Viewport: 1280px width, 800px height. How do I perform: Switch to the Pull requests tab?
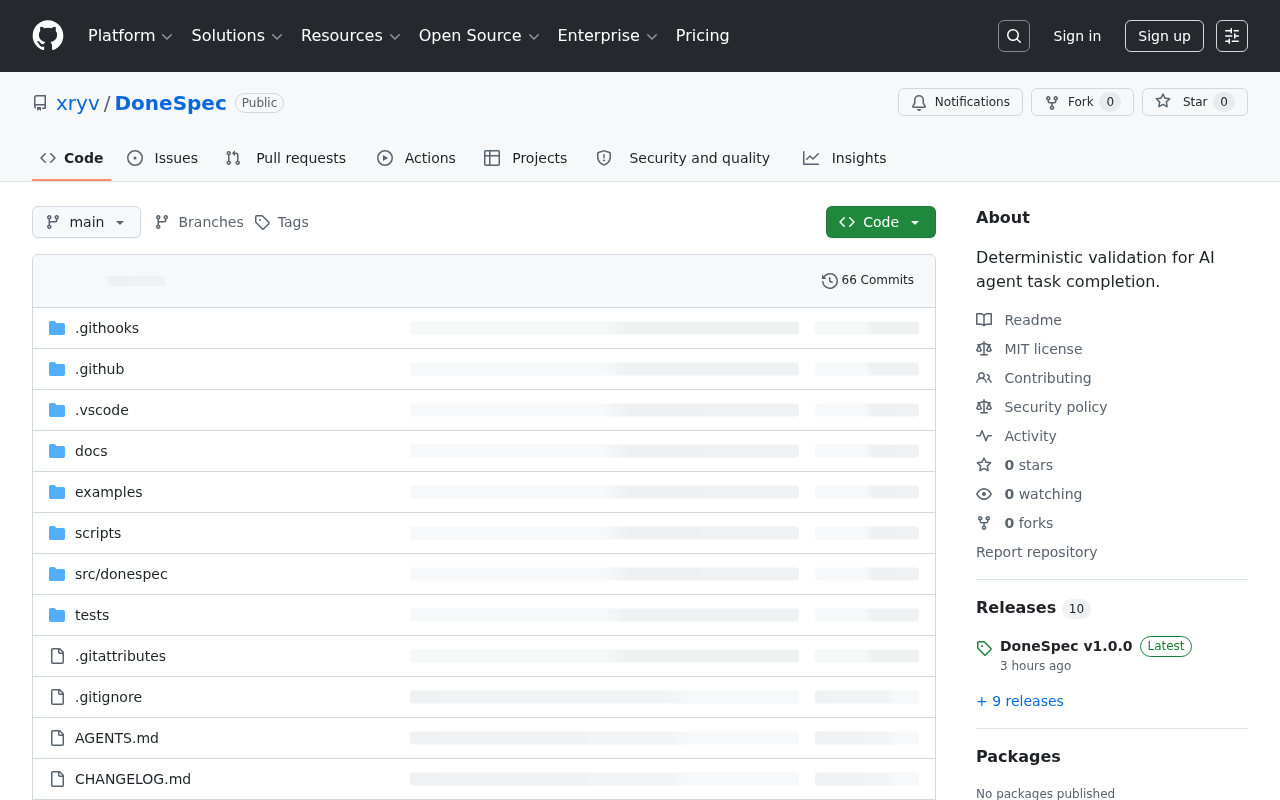pyautogui.click(x=286, y=158)
